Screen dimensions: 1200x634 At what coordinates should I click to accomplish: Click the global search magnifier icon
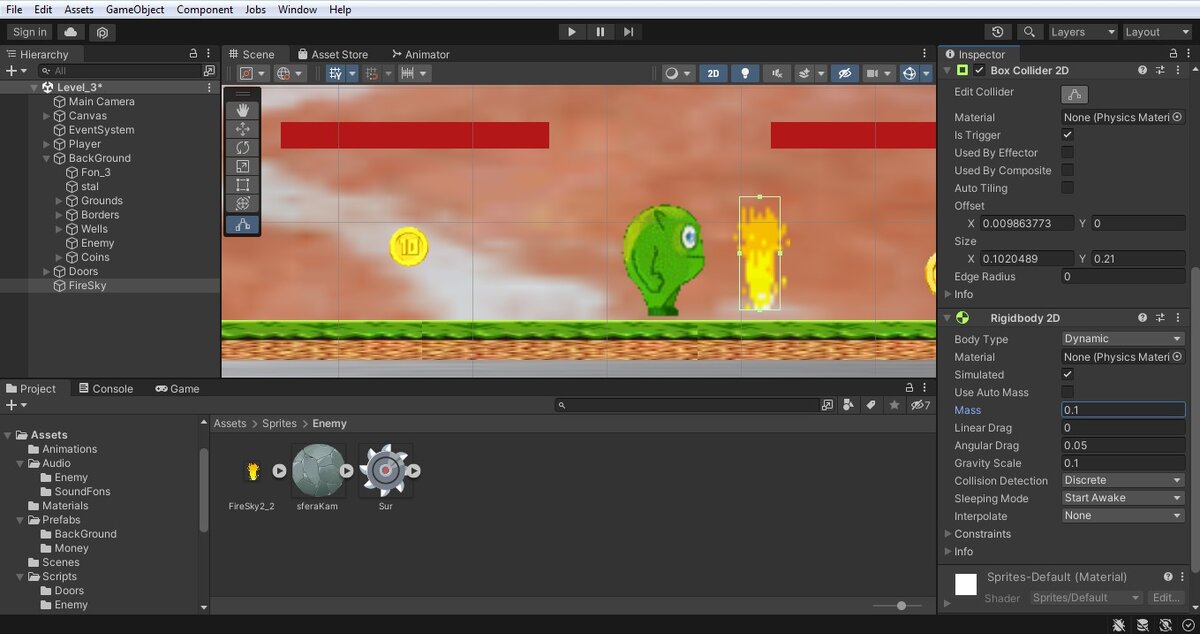tap(1029, 32)
